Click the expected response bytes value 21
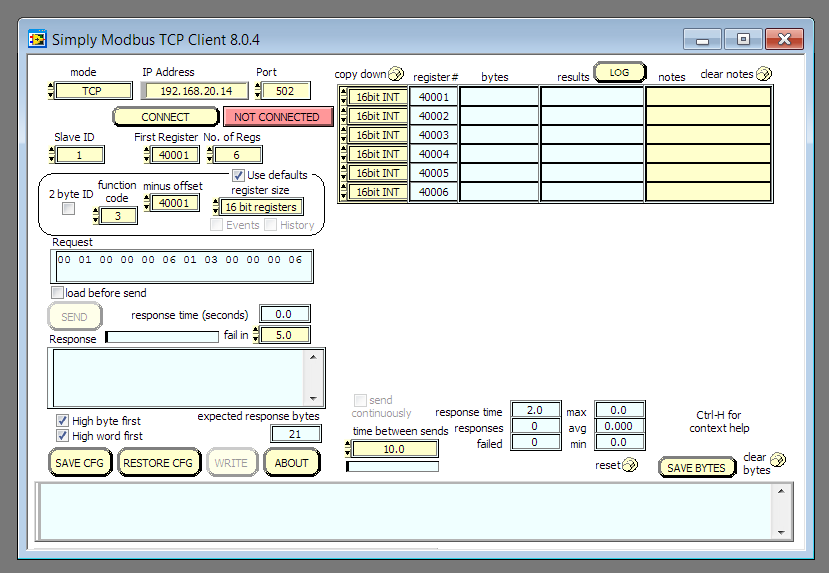The height and width of the screenshot is (573, 829). click(296, 434)
